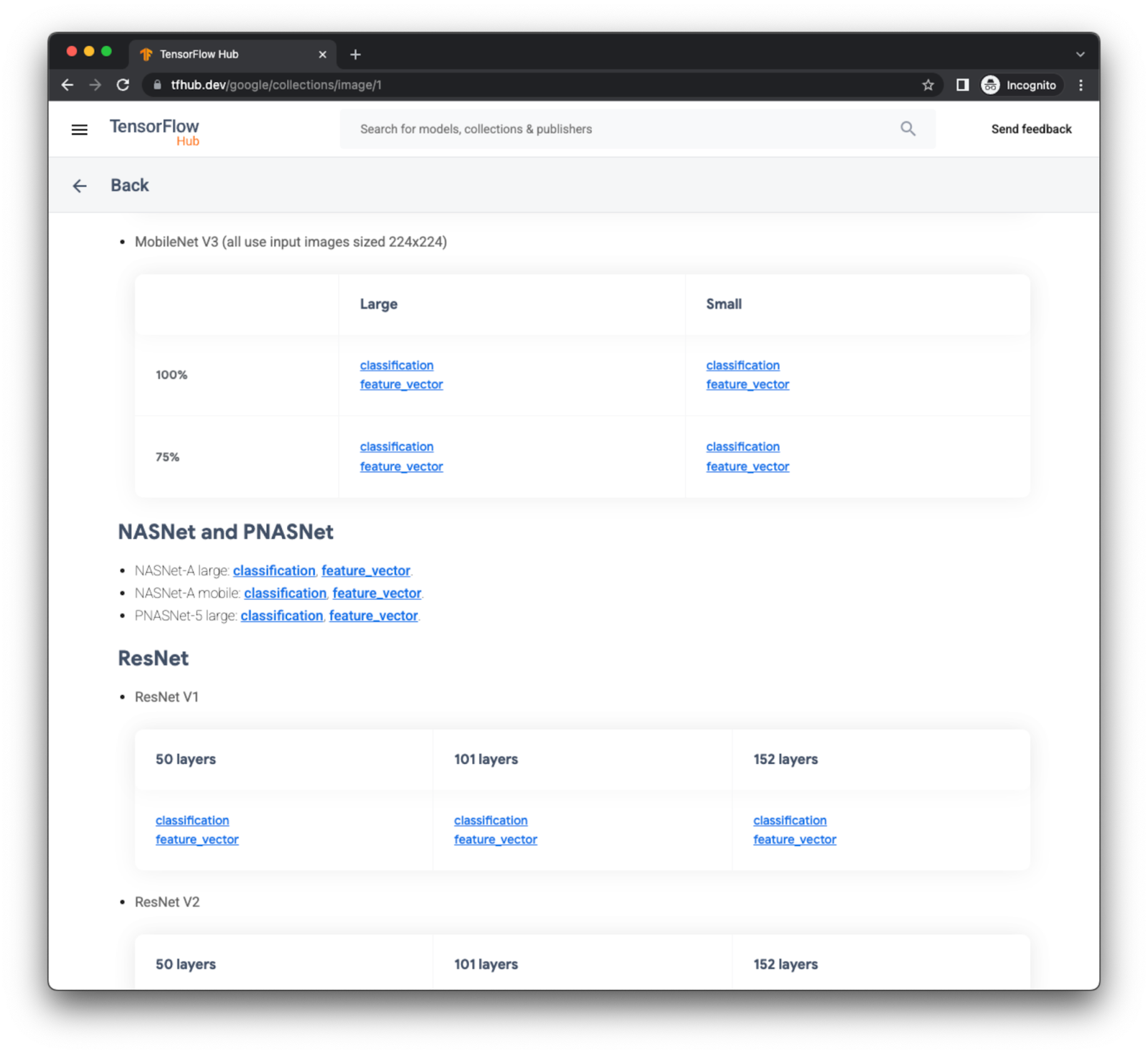
Task: Open NASNet-A large classification link
Action: pos(273,570)
